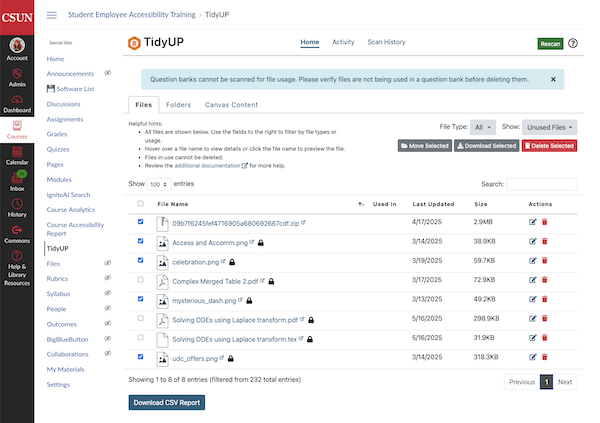The image size is (600, 423).
Task: Click delete trash icon for celebration.png
Action: (x=545, y=261)
